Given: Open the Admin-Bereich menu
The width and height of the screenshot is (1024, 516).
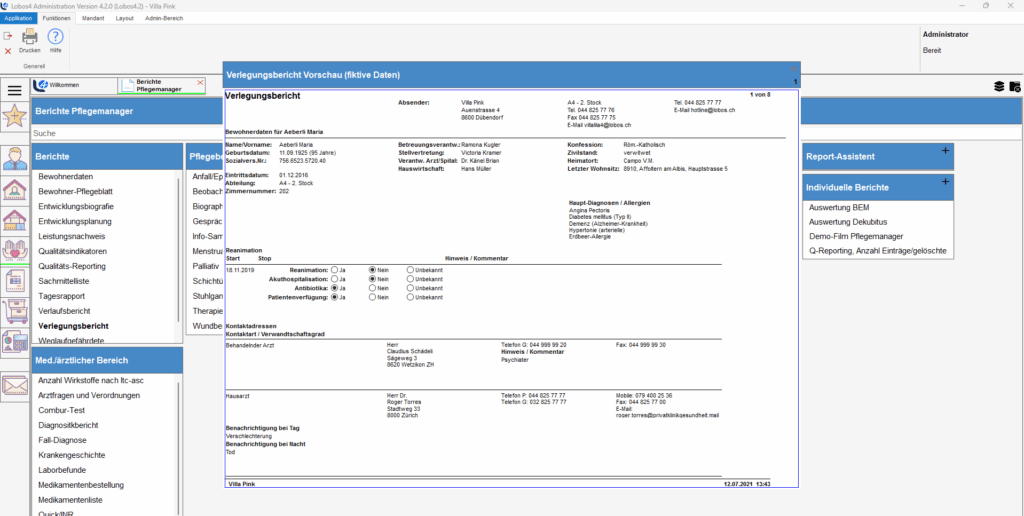Looking at the screenshot, I should coord(164,18).
